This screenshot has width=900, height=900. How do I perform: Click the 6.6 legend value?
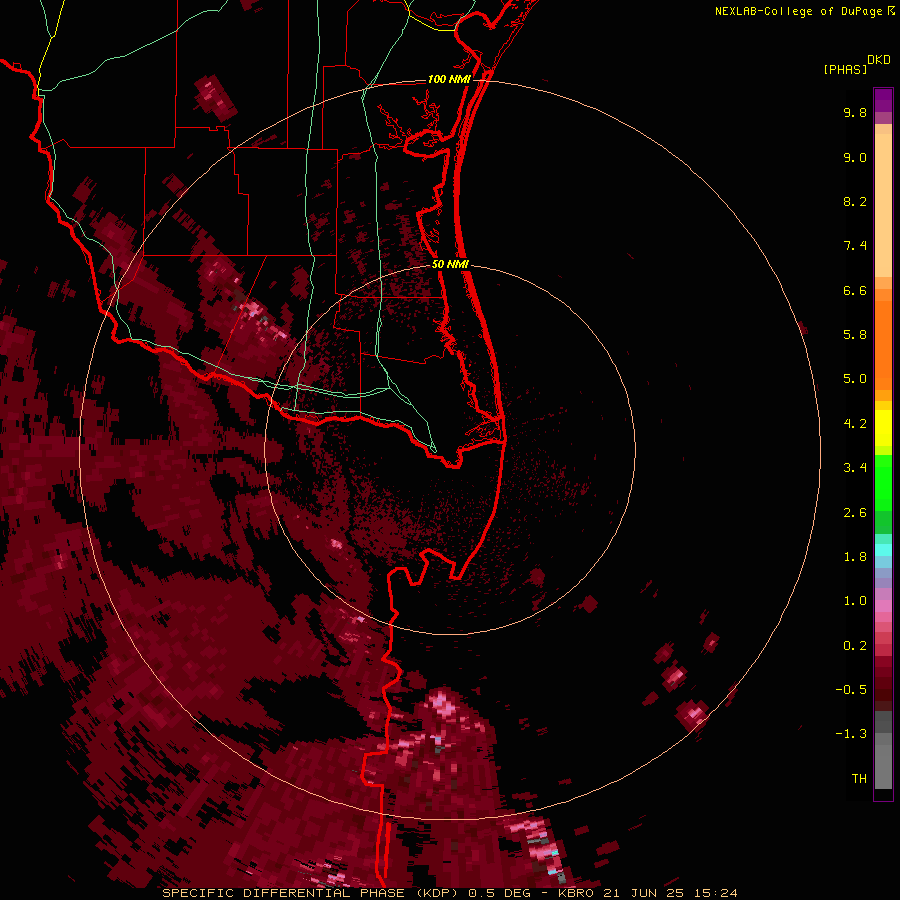coord(855,290)
